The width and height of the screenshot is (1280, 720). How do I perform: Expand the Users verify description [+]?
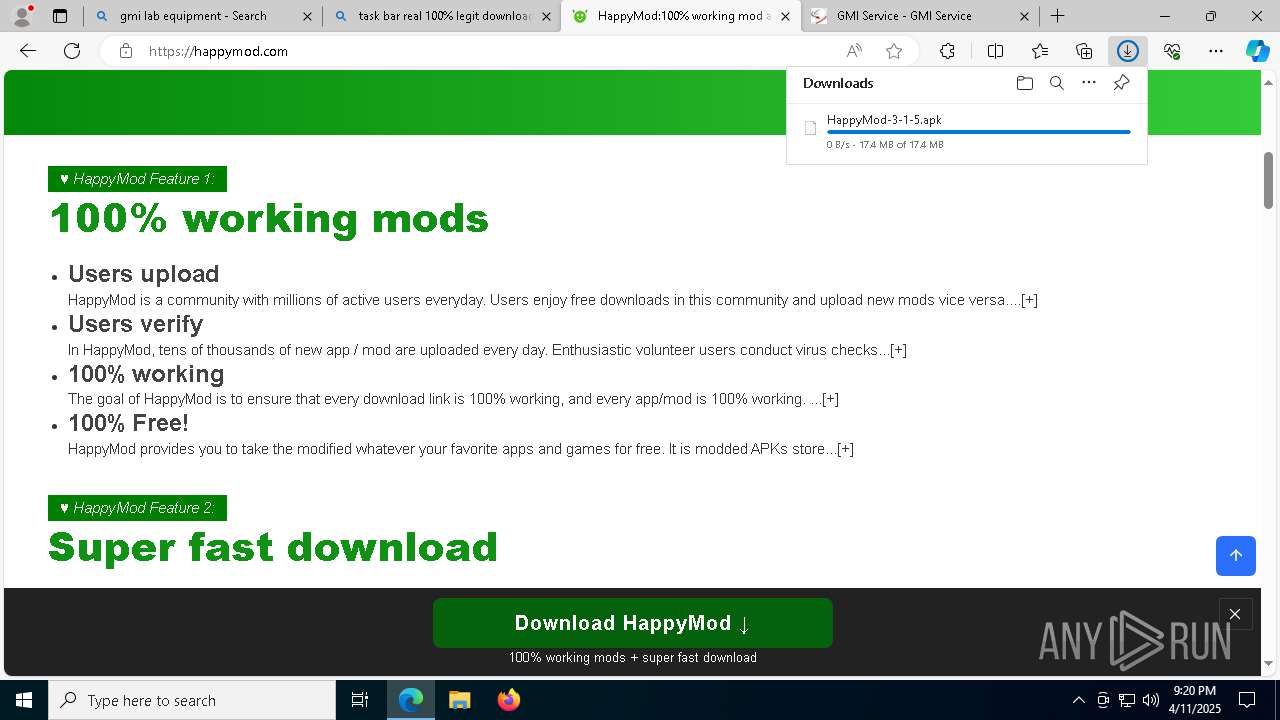pos(898,350)
